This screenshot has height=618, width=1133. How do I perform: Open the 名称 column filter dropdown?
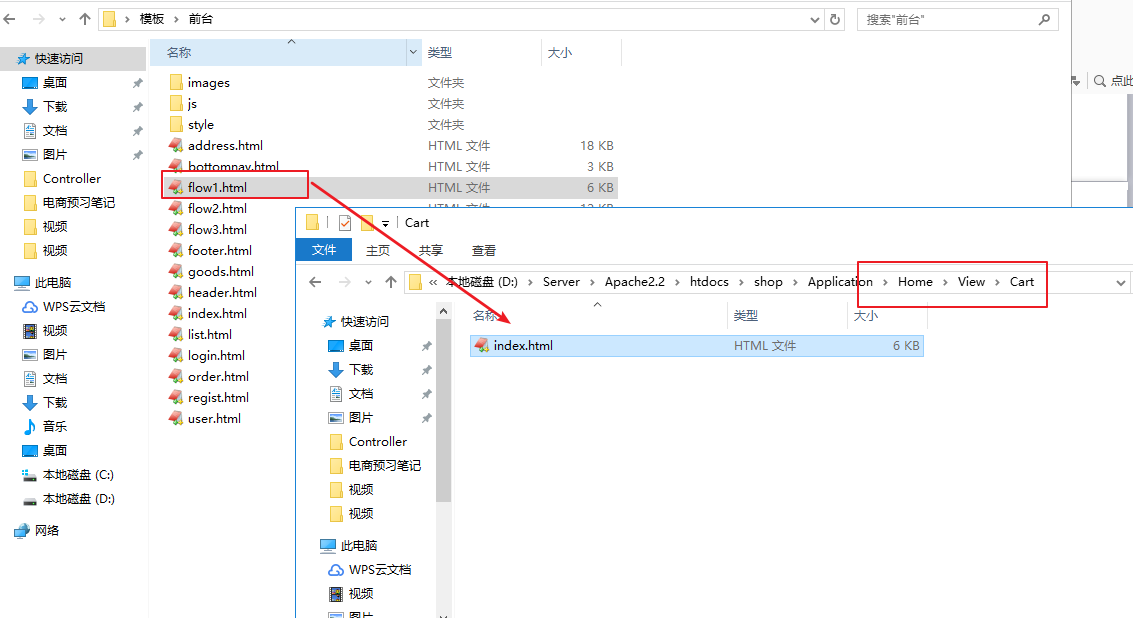click(x=414, y=52)
